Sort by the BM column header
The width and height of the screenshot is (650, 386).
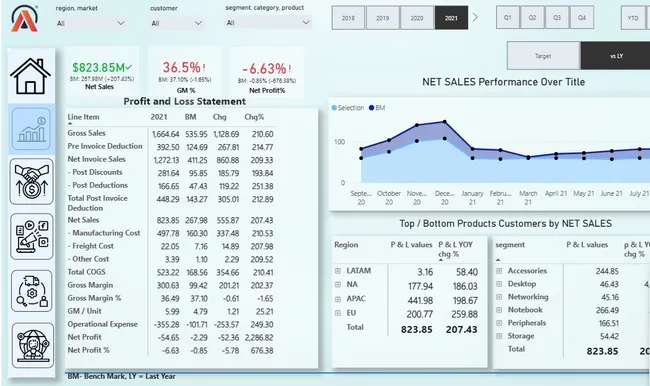[x=190, y=117]
